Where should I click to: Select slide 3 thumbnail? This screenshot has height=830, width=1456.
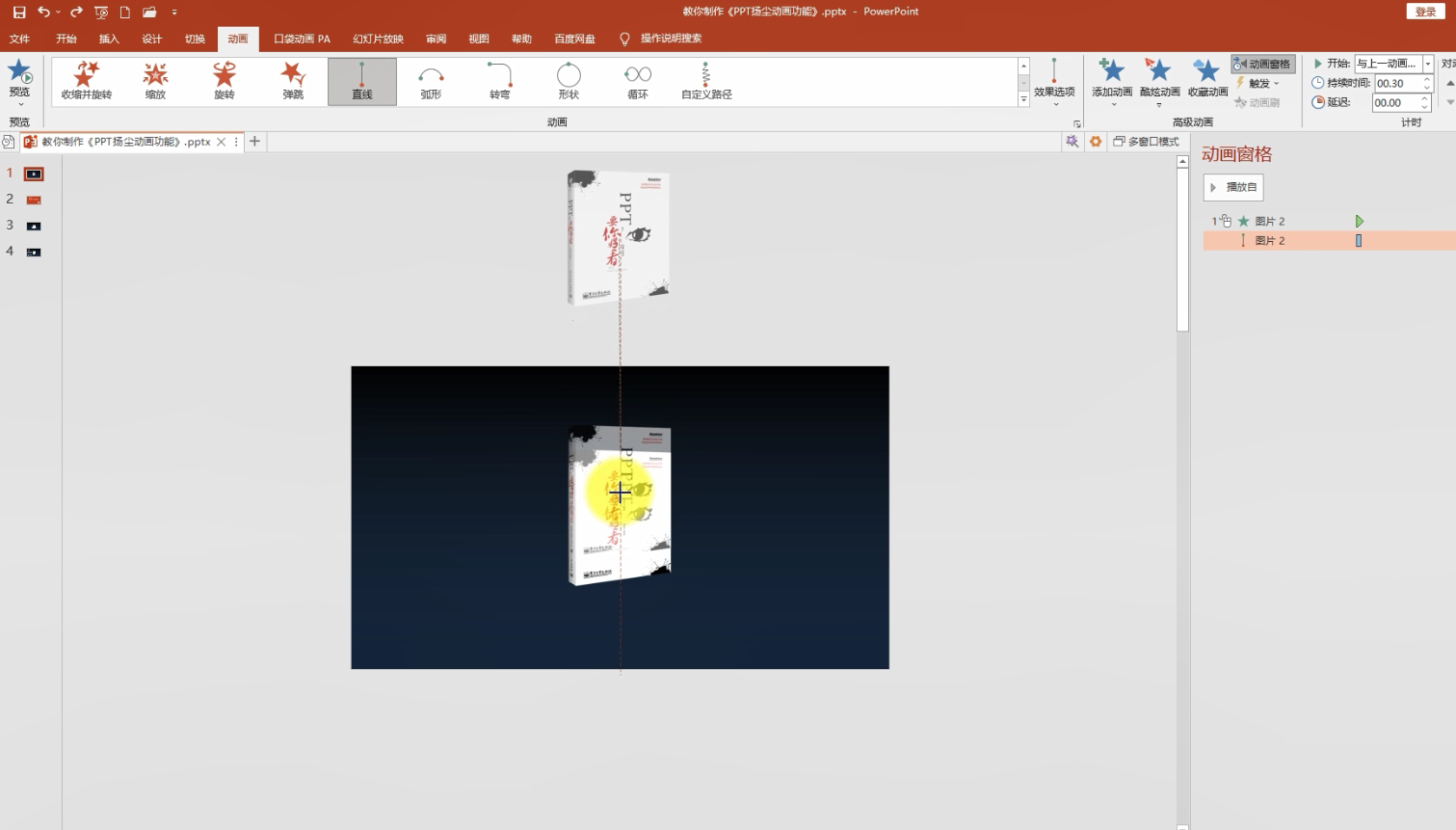click(34, 226)
